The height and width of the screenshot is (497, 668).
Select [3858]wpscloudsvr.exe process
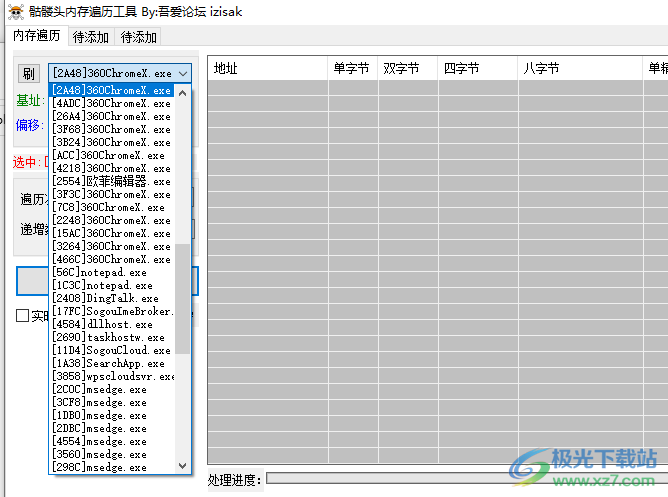click(x=112, y=377)
